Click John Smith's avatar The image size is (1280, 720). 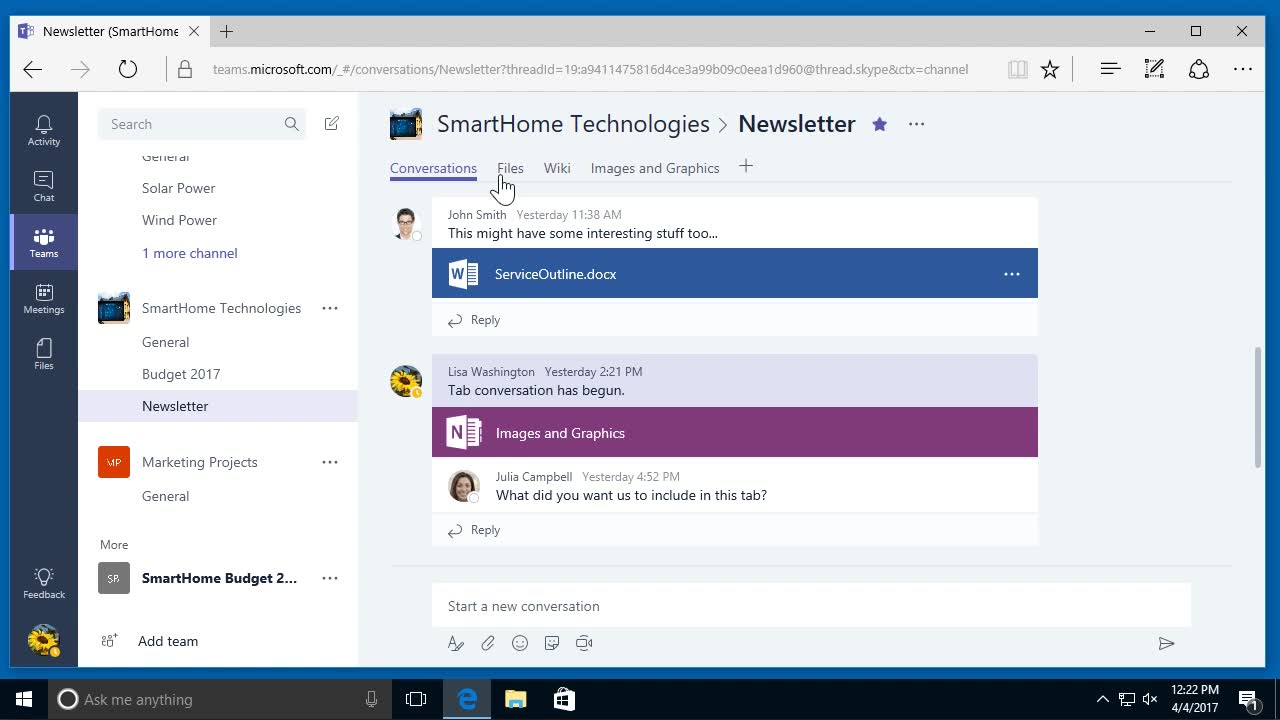click(405, 223)
